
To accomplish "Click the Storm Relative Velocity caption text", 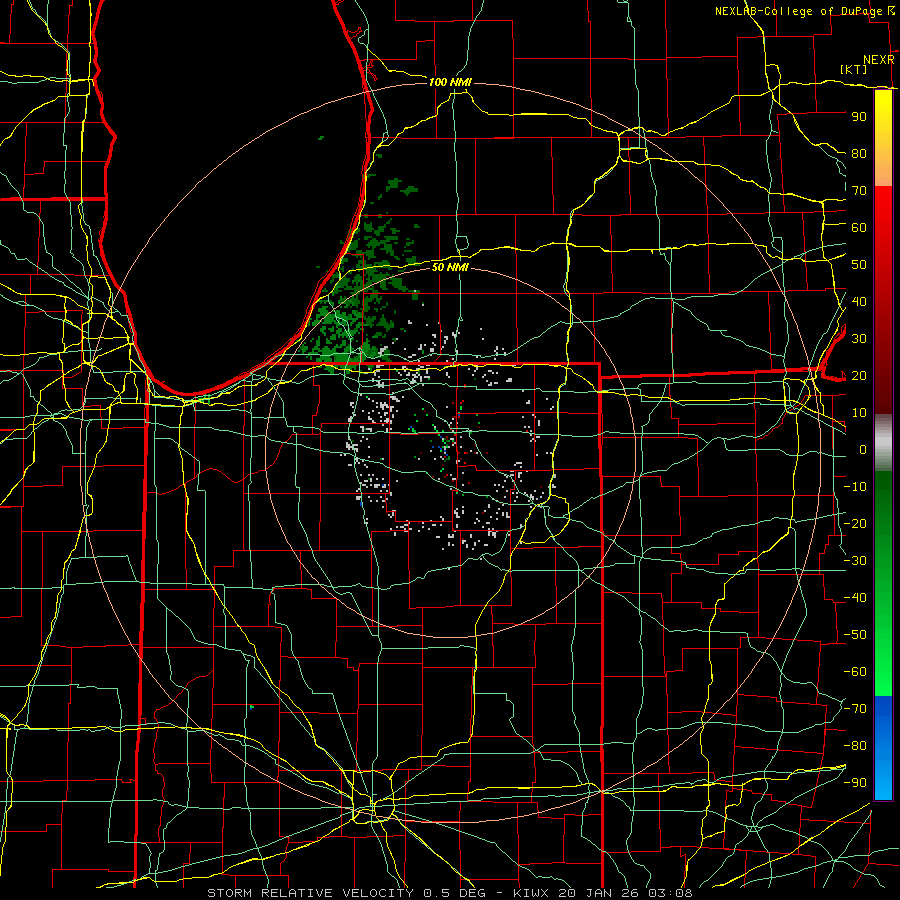I will coord(449,893).
